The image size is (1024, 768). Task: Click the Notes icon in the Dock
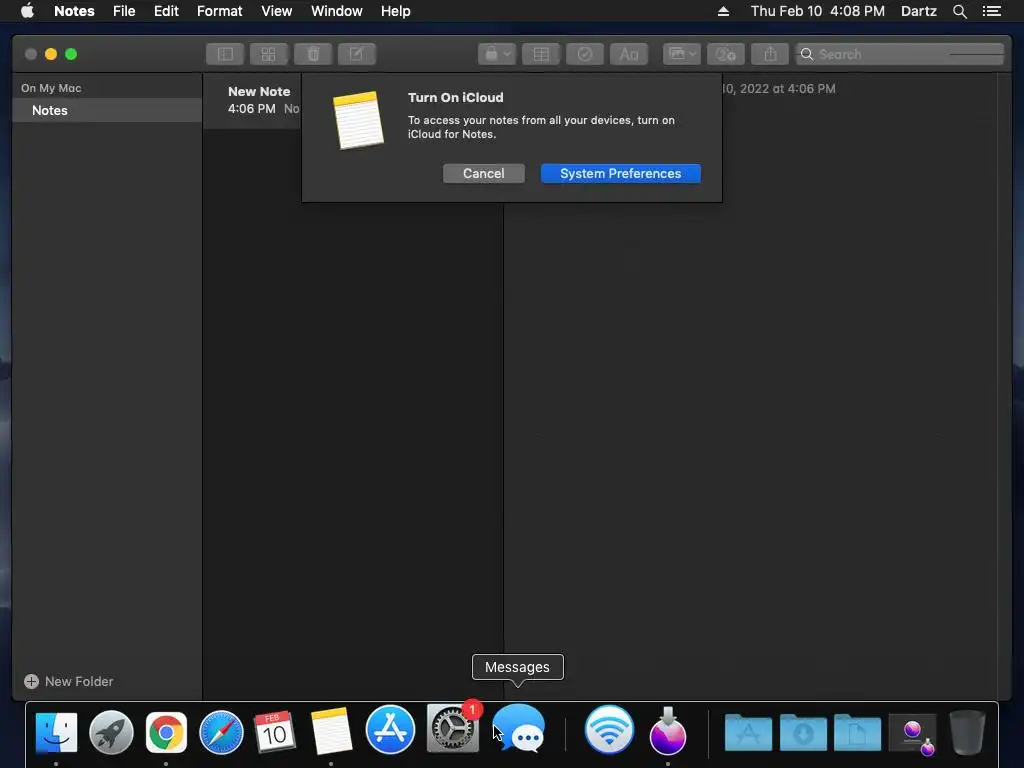click(x=331, y=732)
